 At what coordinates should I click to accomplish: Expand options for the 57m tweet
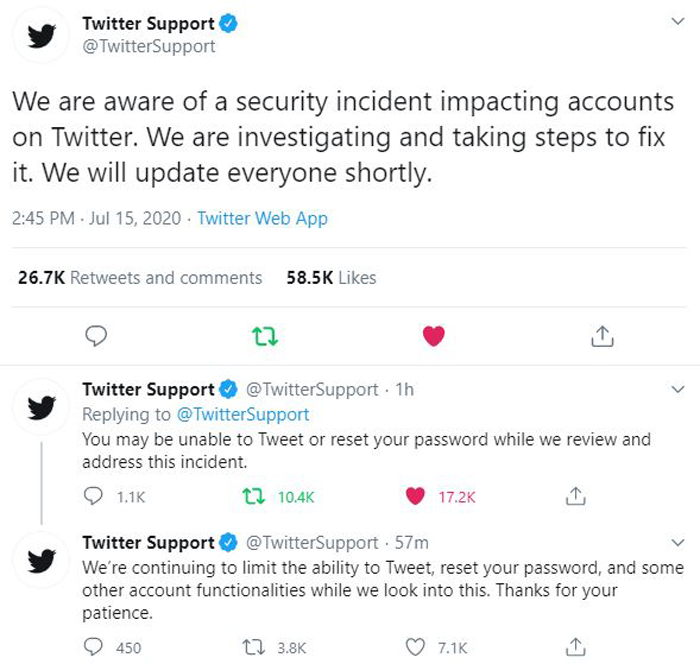pyautogui.click(x=678, y=543)
